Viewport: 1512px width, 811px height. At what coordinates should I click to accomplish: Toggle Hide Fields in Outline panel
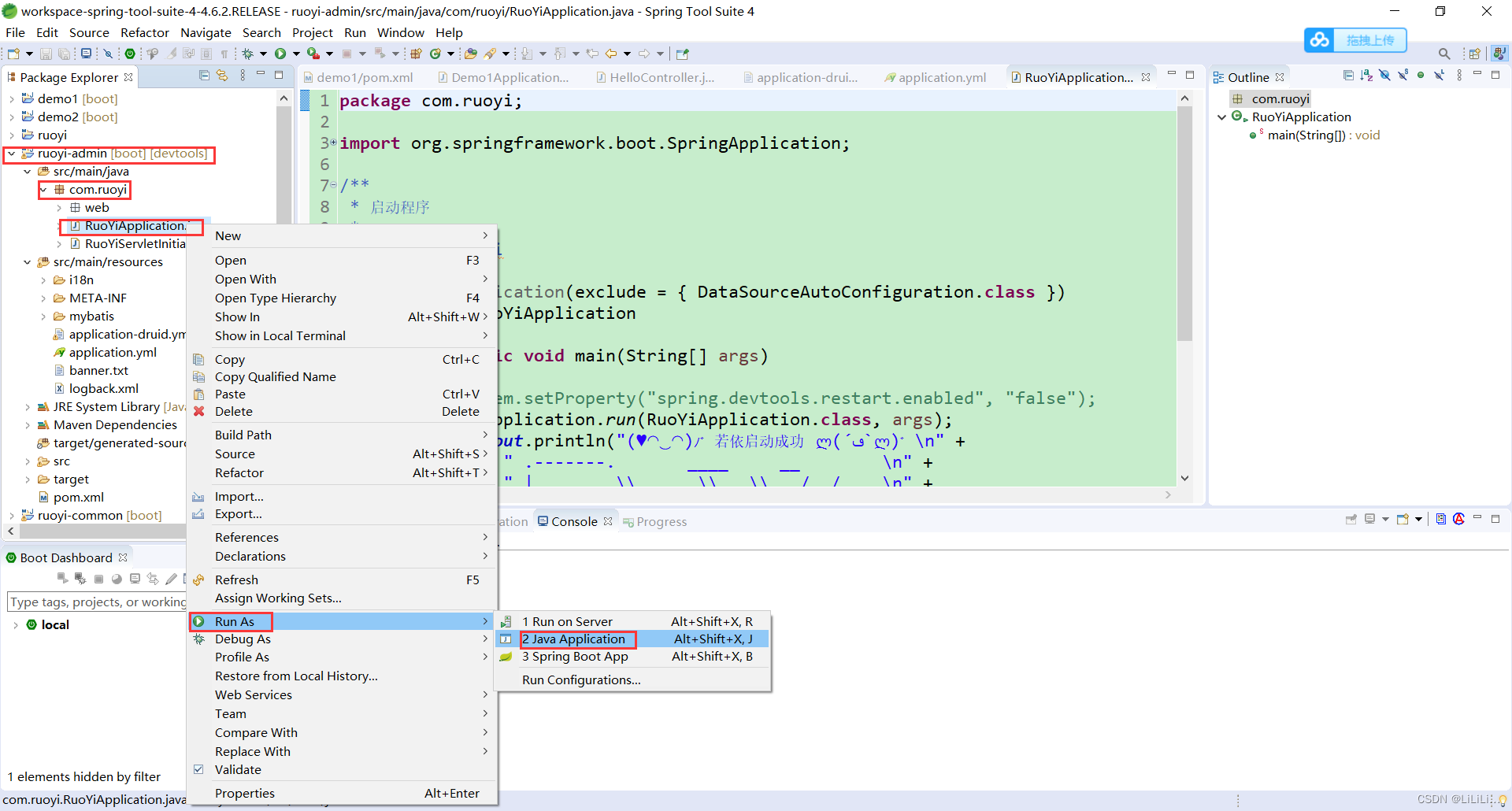pyautogui.click(x=1384, y=76)
